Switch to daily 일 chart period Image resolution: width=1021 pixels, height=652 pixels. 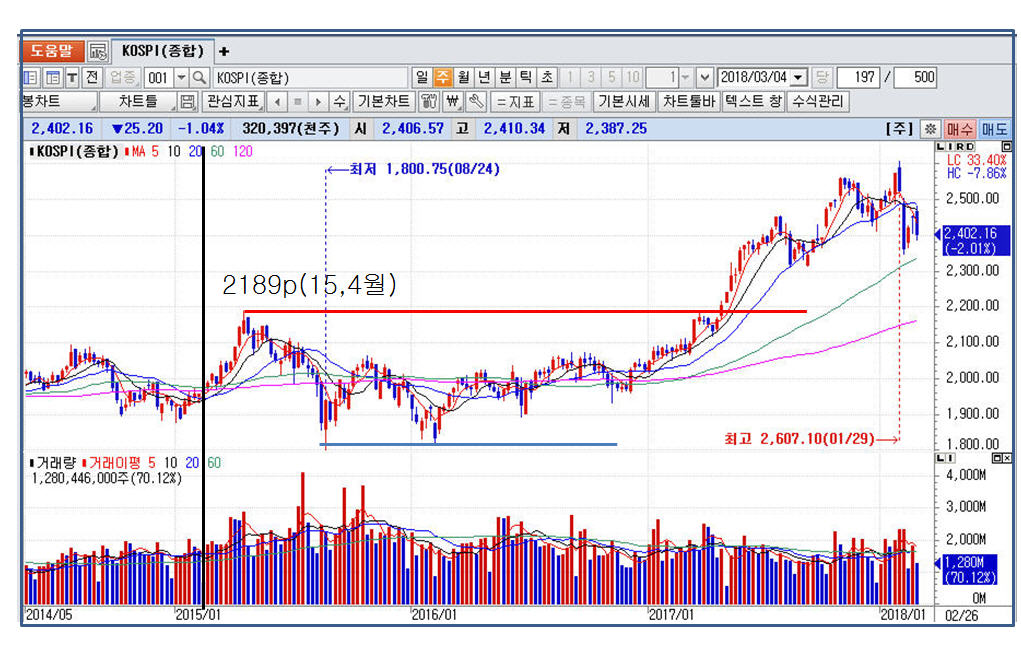[421, 77]
